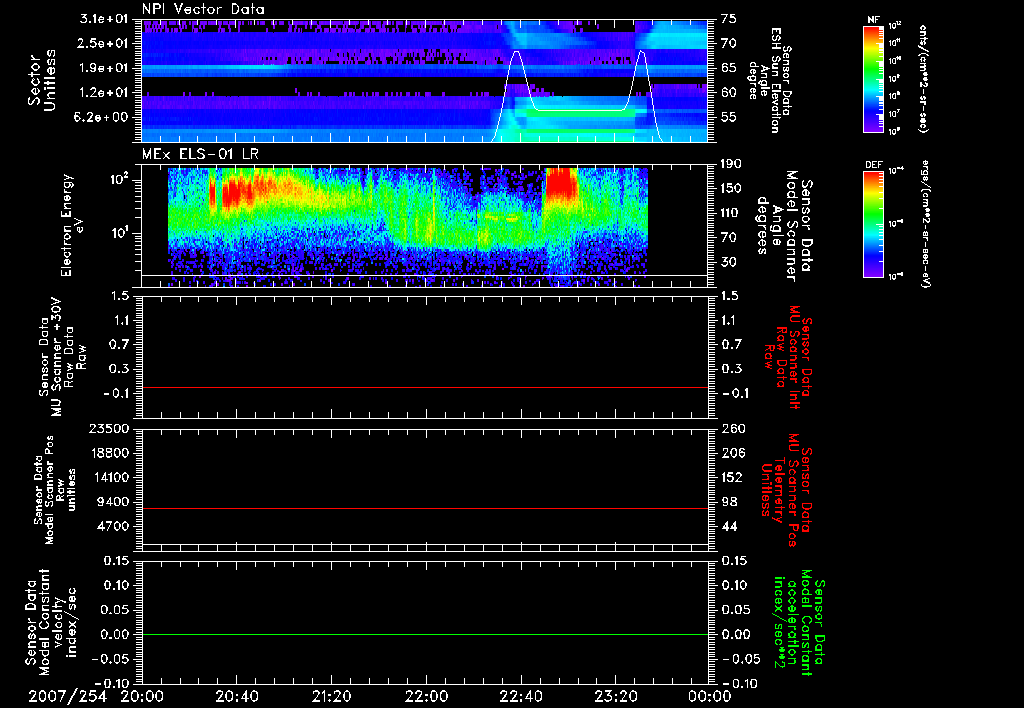Click the DEF color scale bar
1024x708 pixels.
click(873, 224)
